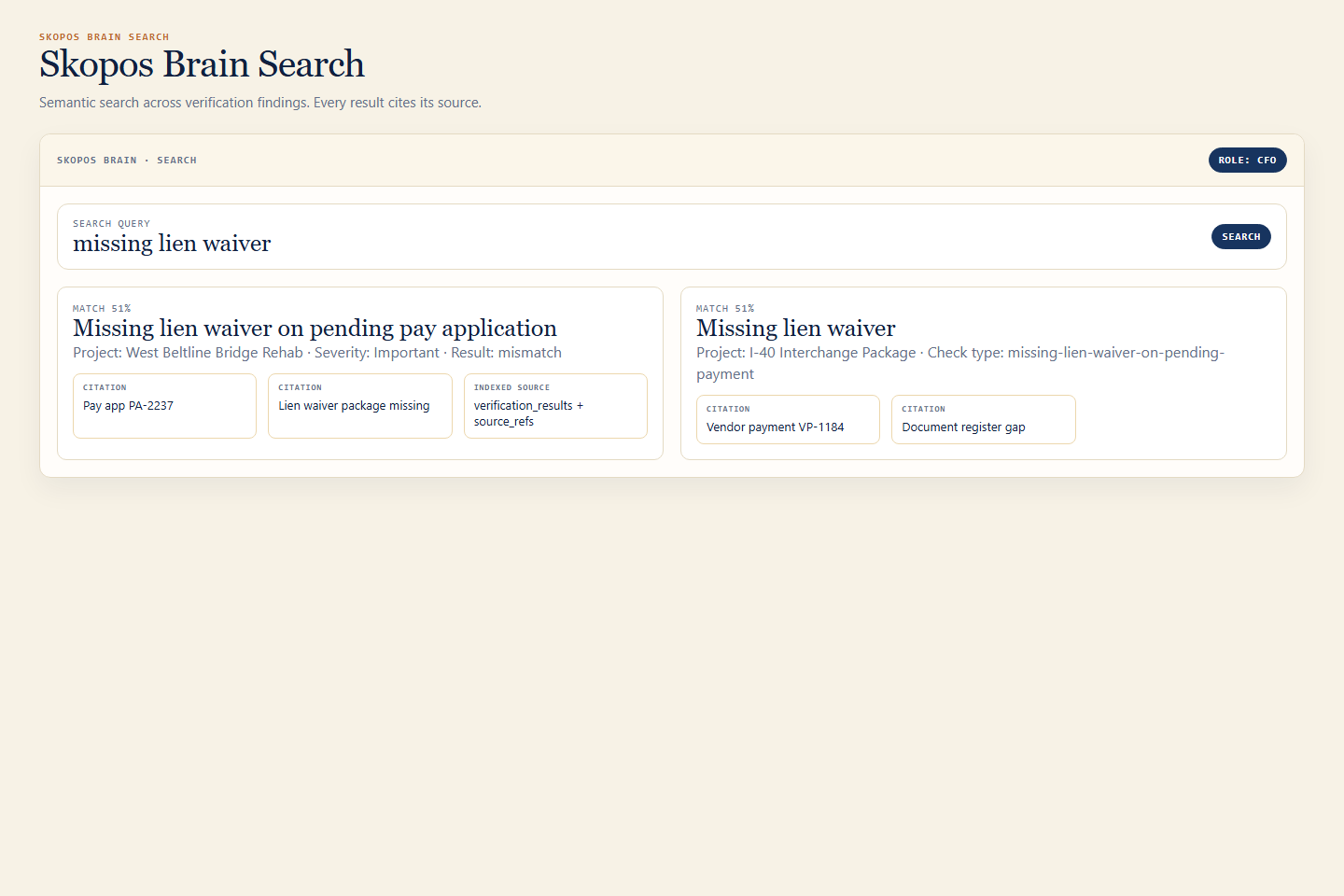Click the orange 'SKOPOS BRAIN SEARCH' eyebrow text
The image size is (1344, 896).
point(105,37)
